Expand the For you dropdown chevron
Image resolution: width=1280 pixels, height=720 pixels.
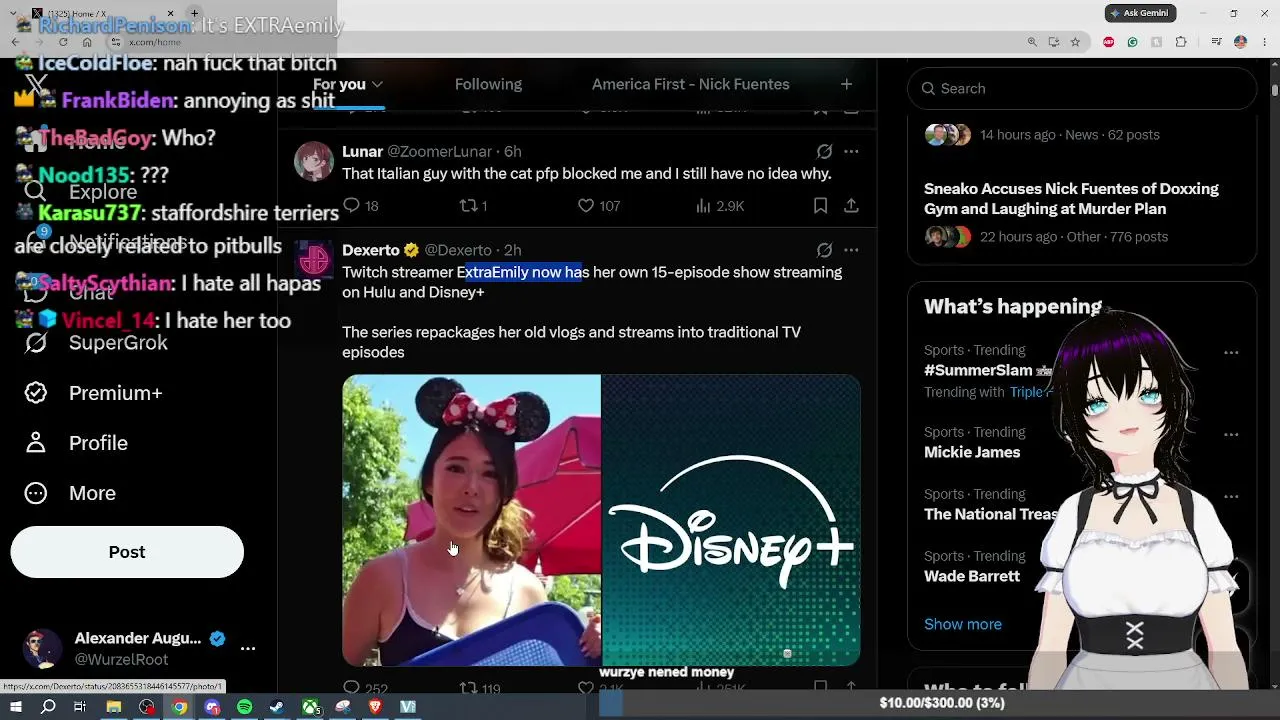(x=377, y=85)
